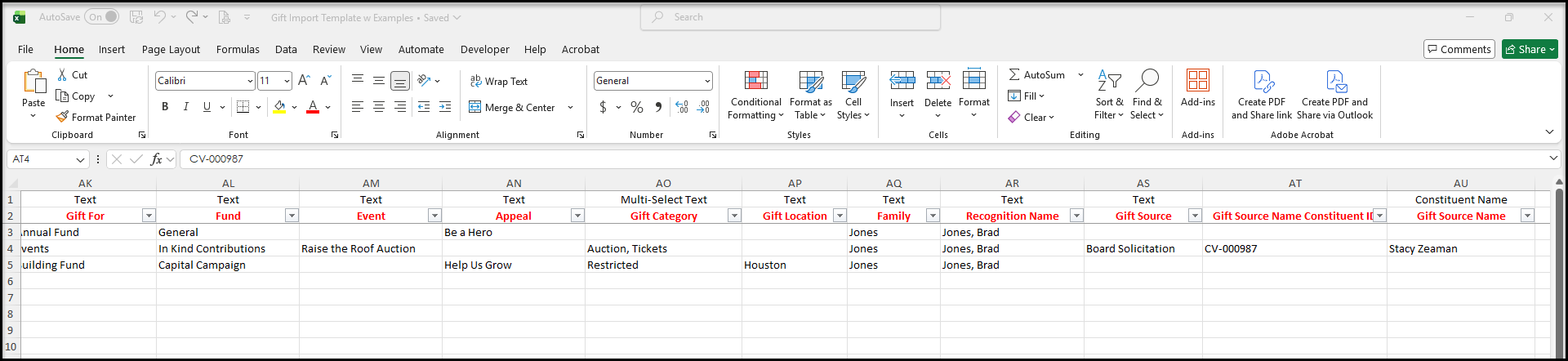Apply accounting dollar format
Image resolution: width=1568 pixels, height=361 pixels.
(x=603, y=107)
